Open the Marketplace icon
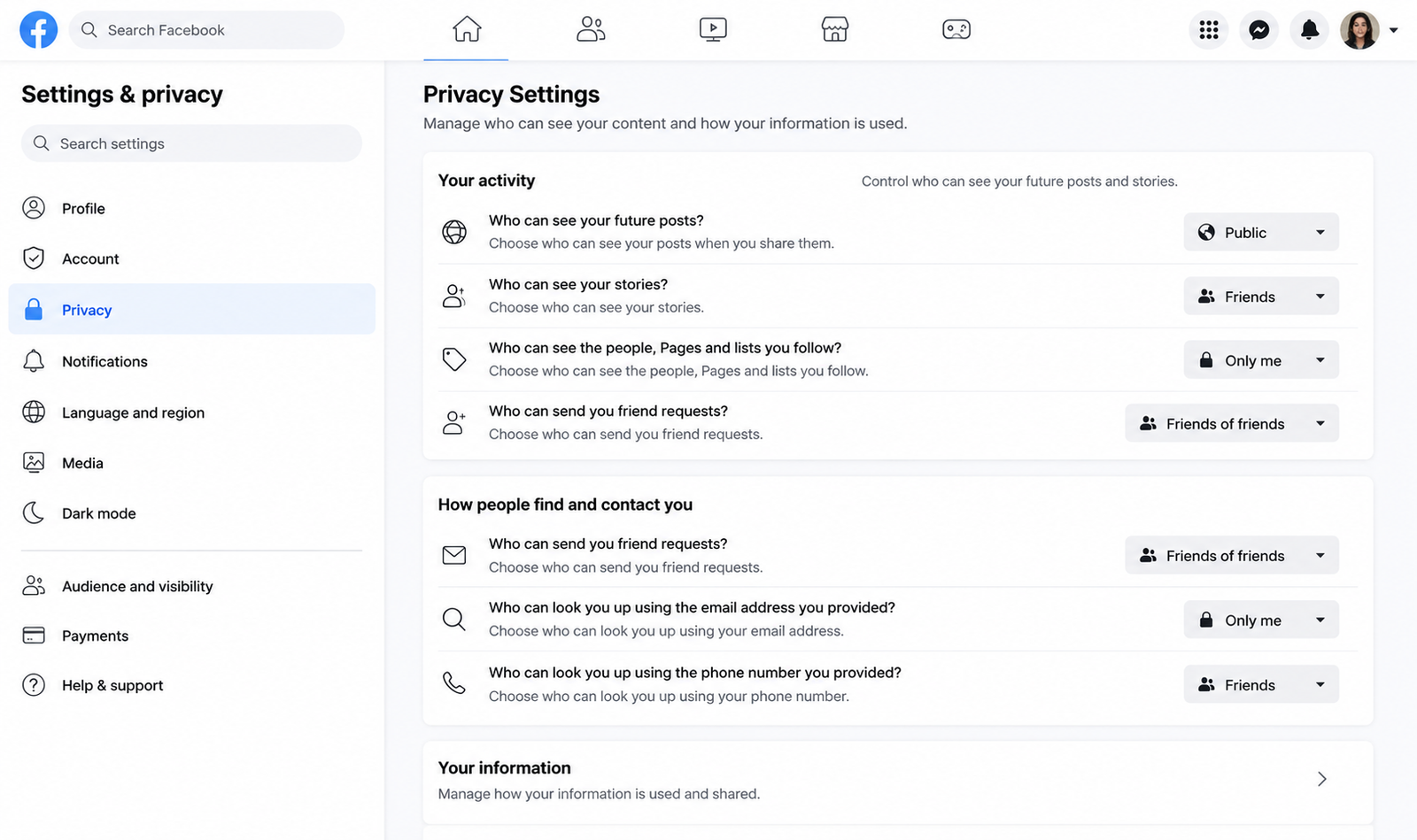Viewport: 1417px width, 840px height. click(834, 29)
